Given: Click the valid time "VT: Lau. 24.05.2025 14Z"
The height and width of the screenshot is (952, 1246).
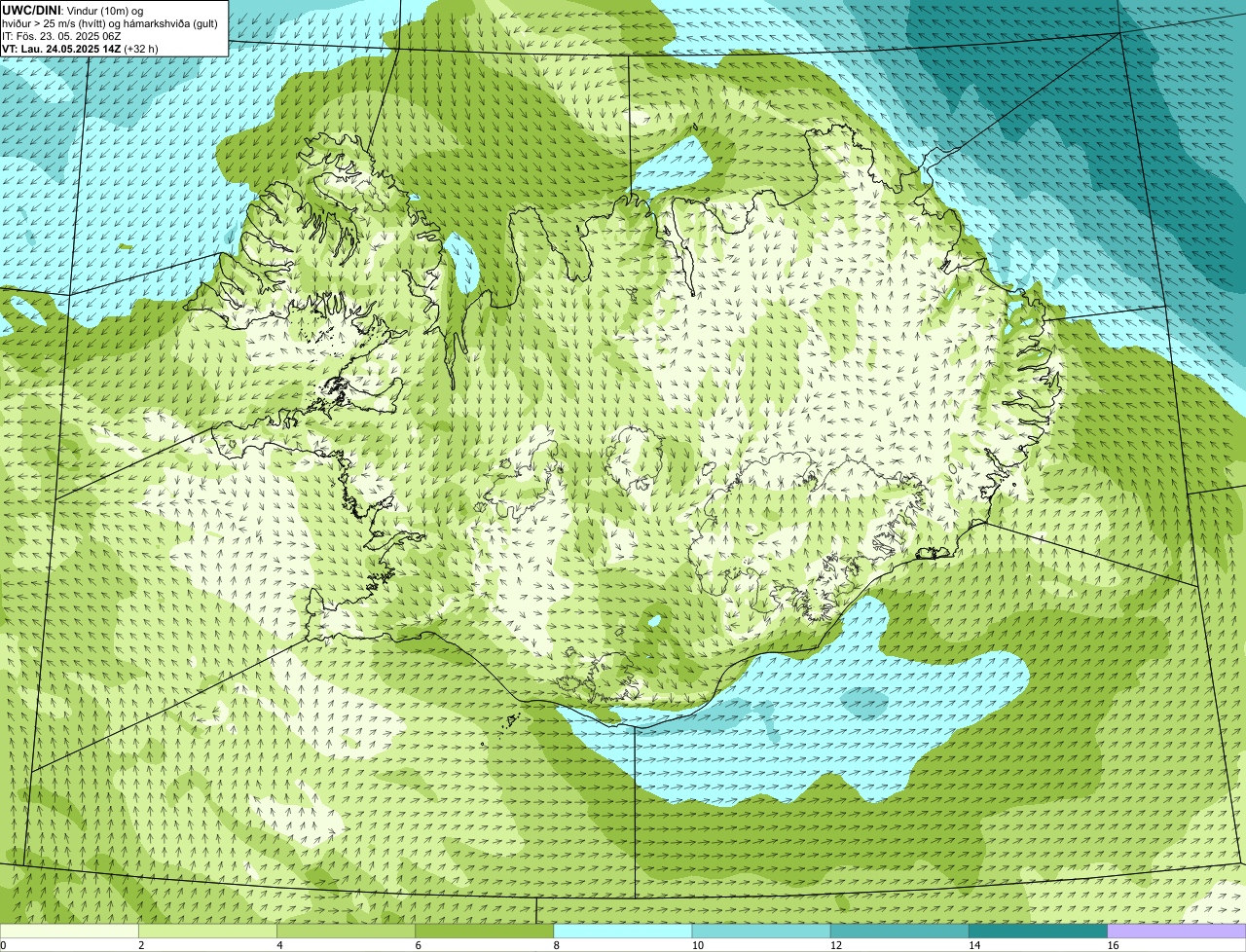Looking at the screenshot, I should tap(60, 49).
